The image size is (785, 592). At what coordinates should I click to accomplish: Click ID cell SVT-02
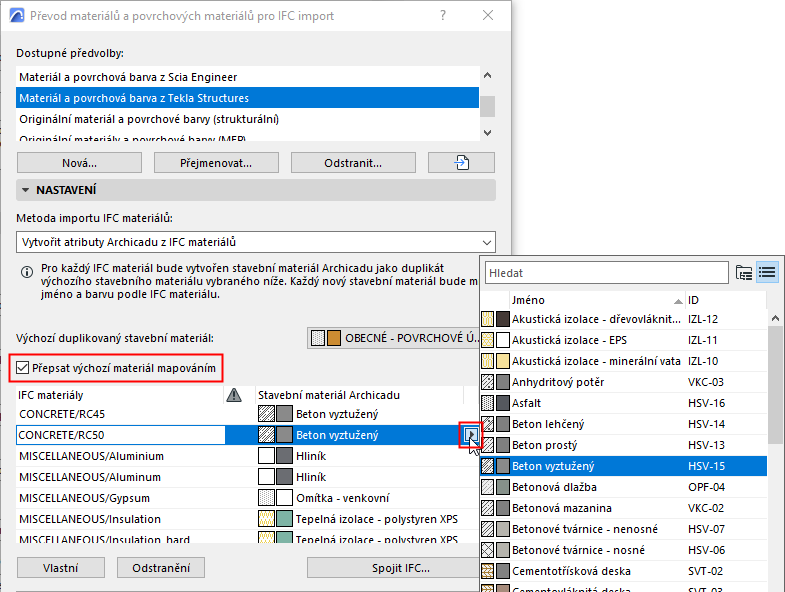tap(705, 571)
